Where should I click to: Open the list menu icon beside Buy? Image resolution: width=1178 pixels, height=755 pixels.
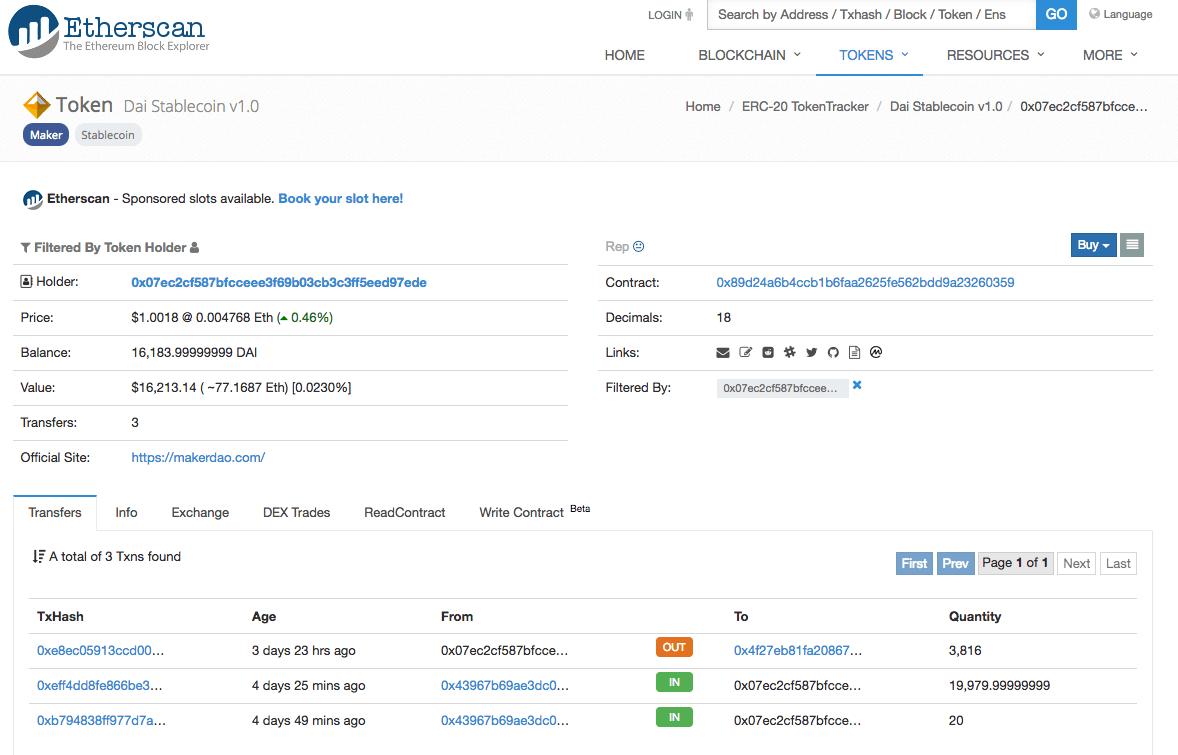(1132, 245)
